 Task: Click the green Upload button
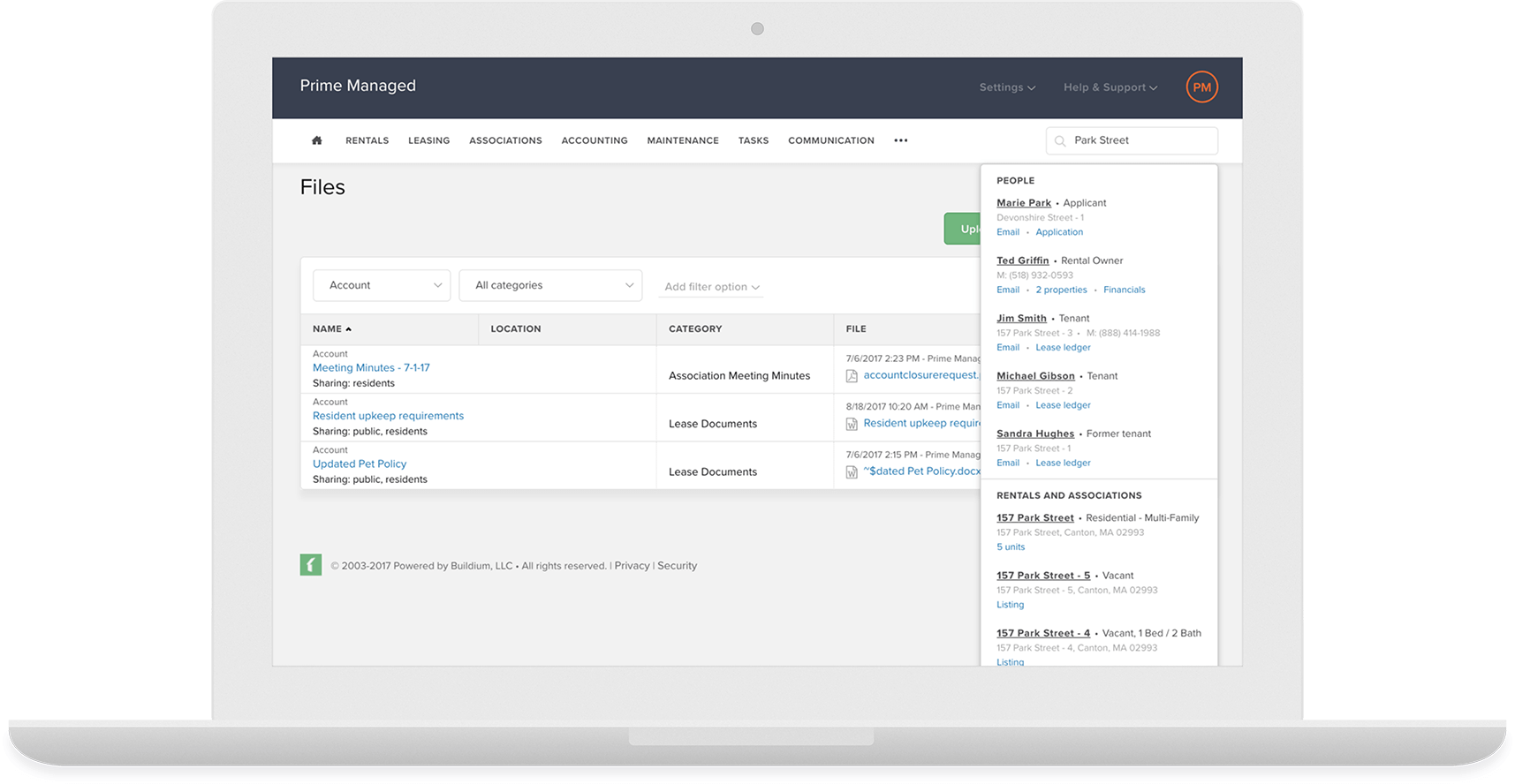[962, 229]
